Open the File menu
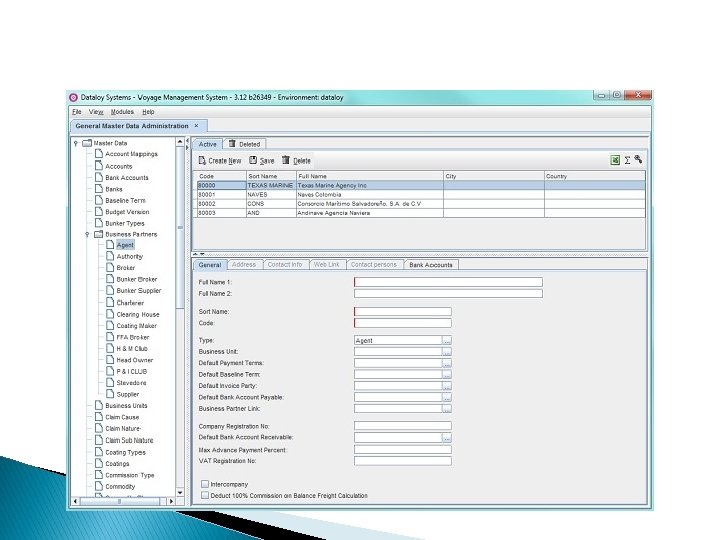The width and height of the screenshot is (720, 540). click(77, 112)
